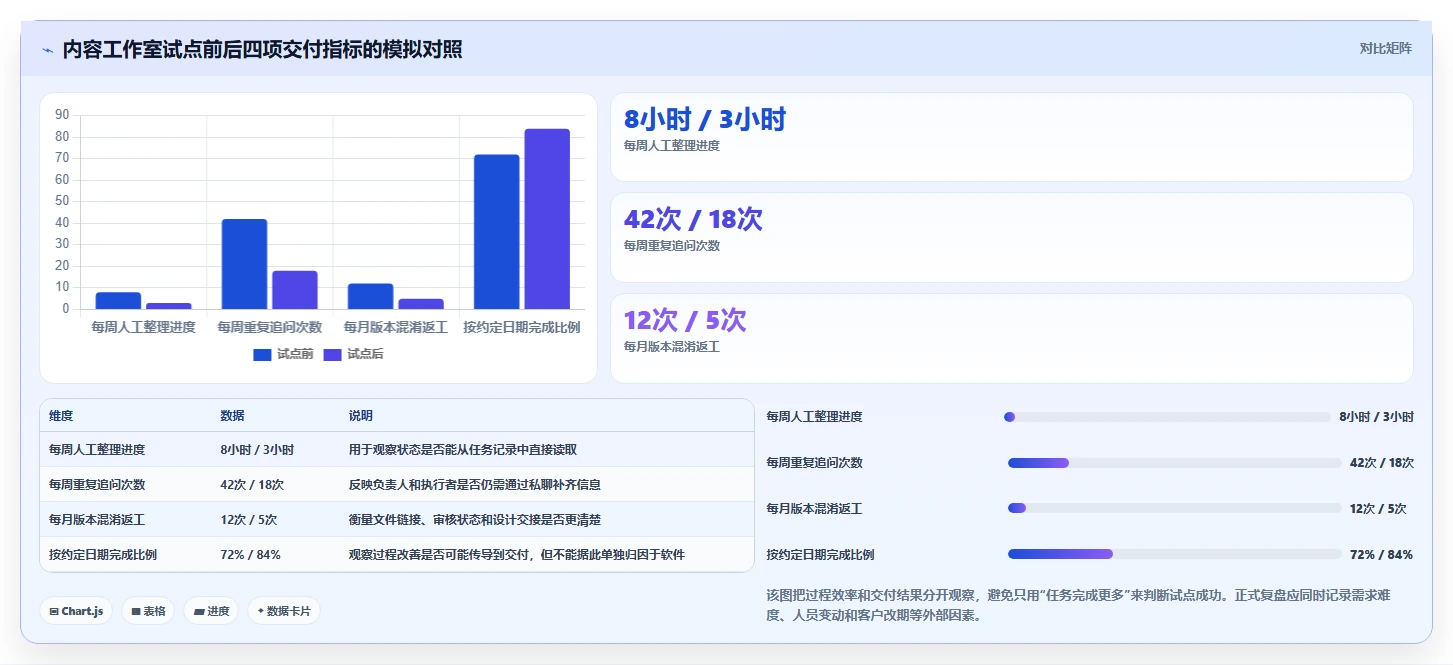Click chart axis label 每月版本混淆返工
This screenshot has height=665, width=1453.
coord(396,327)
